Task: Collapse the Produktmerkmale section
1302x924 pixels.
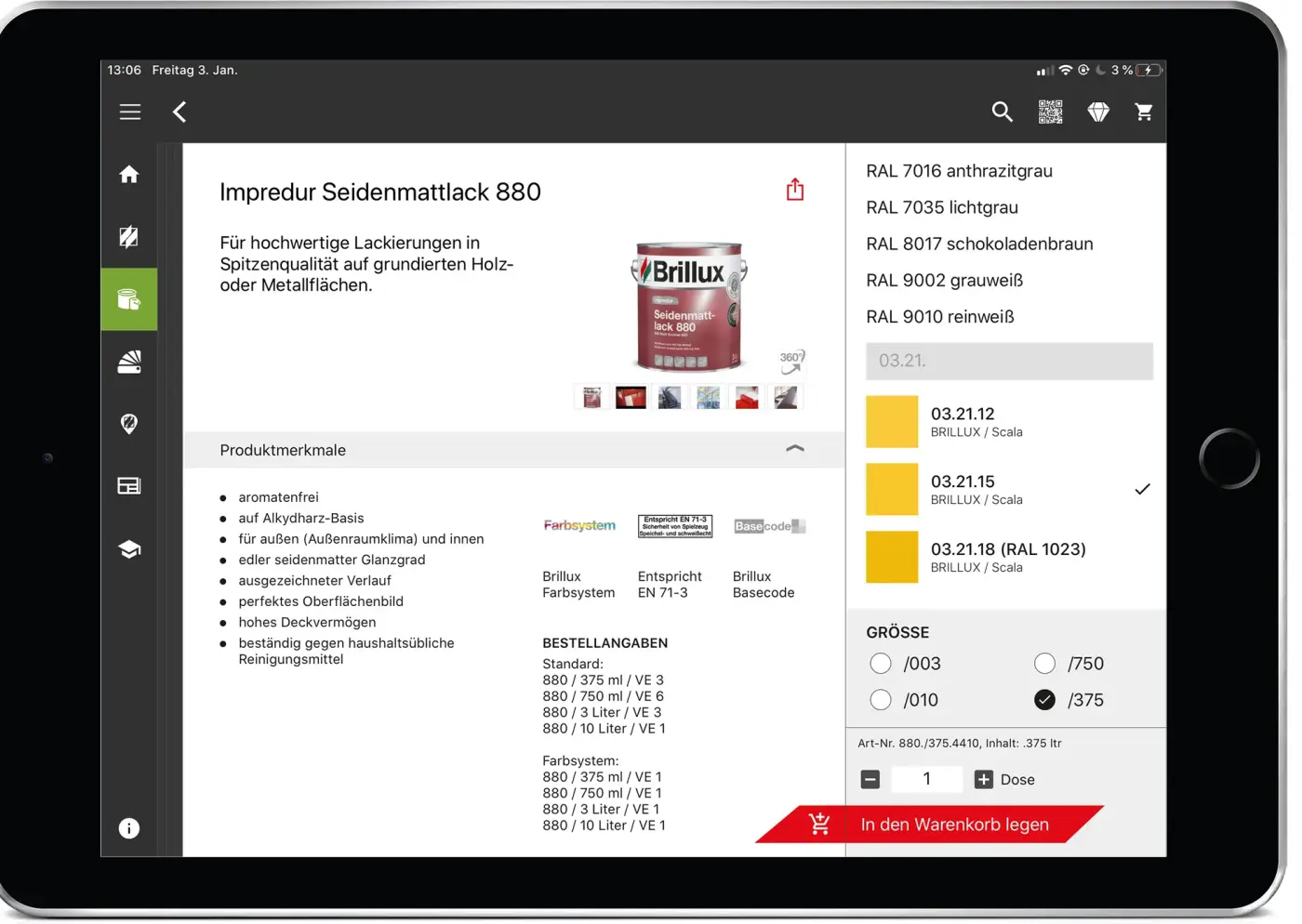Action: (795, 449)
